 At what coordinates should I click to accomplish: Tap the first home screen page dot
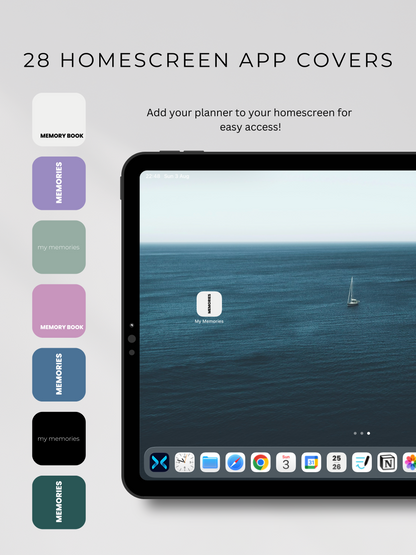(x=355, y=433)
